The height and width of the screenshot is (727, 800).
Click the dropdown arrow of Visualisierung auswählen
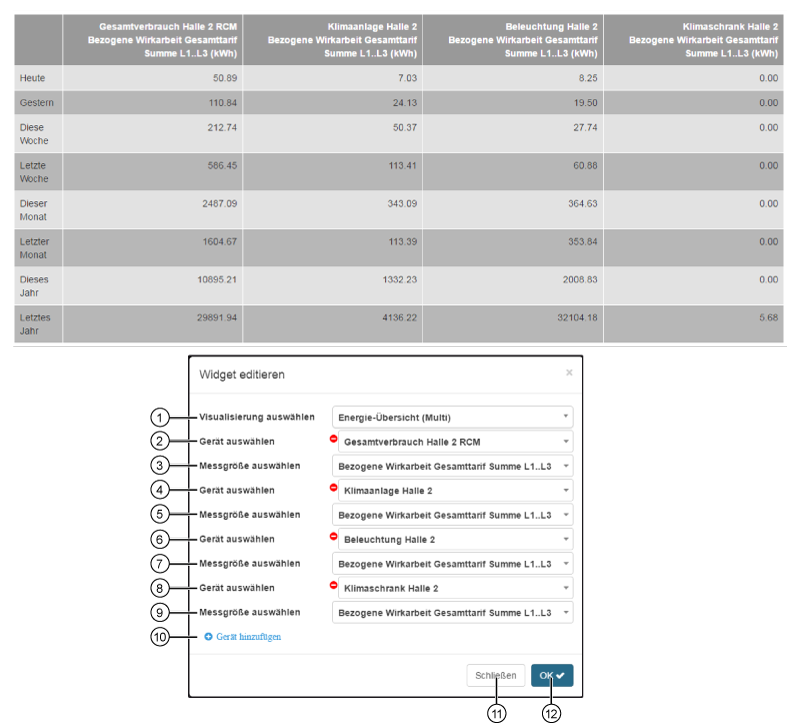tap(567, 416)
